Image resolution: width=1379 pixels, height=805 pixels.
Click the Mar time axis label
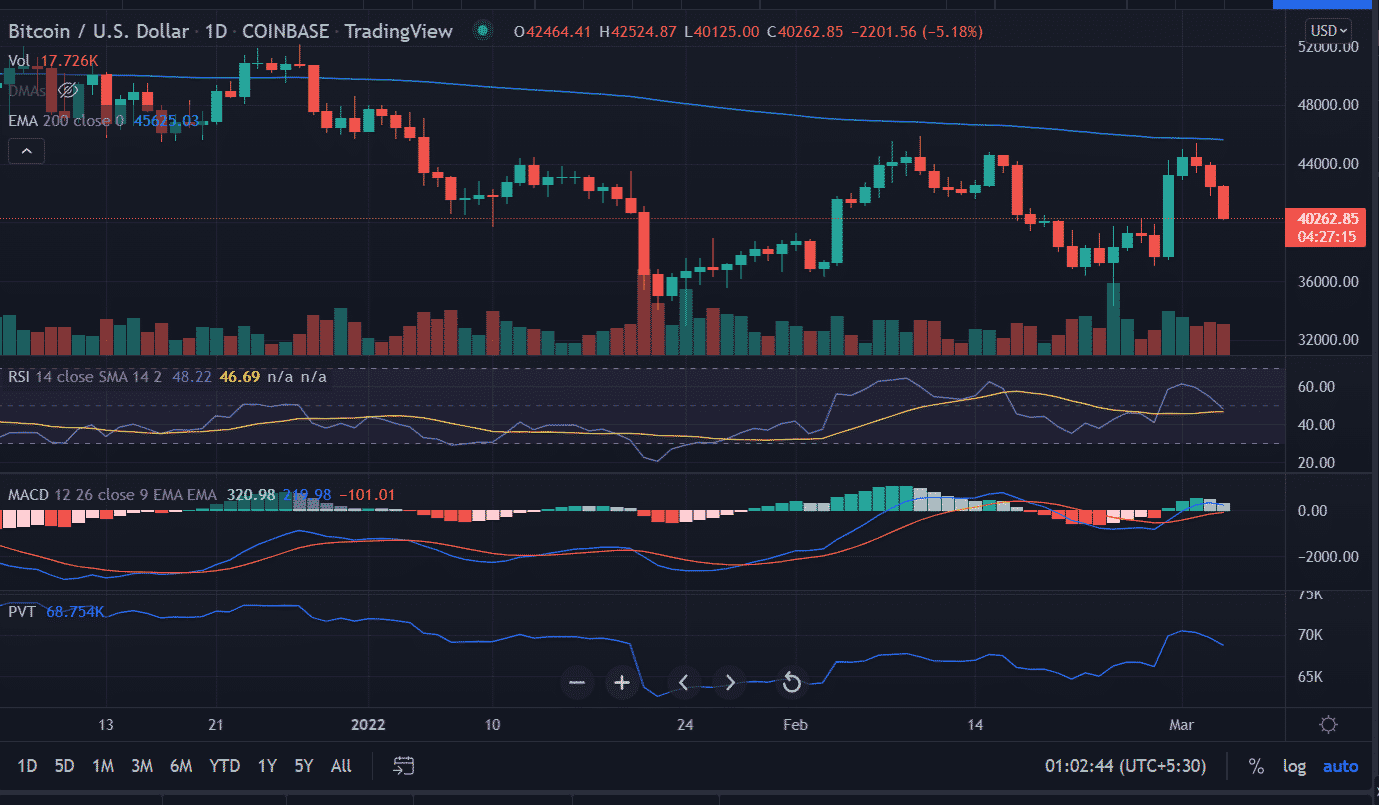[1181, 725]
